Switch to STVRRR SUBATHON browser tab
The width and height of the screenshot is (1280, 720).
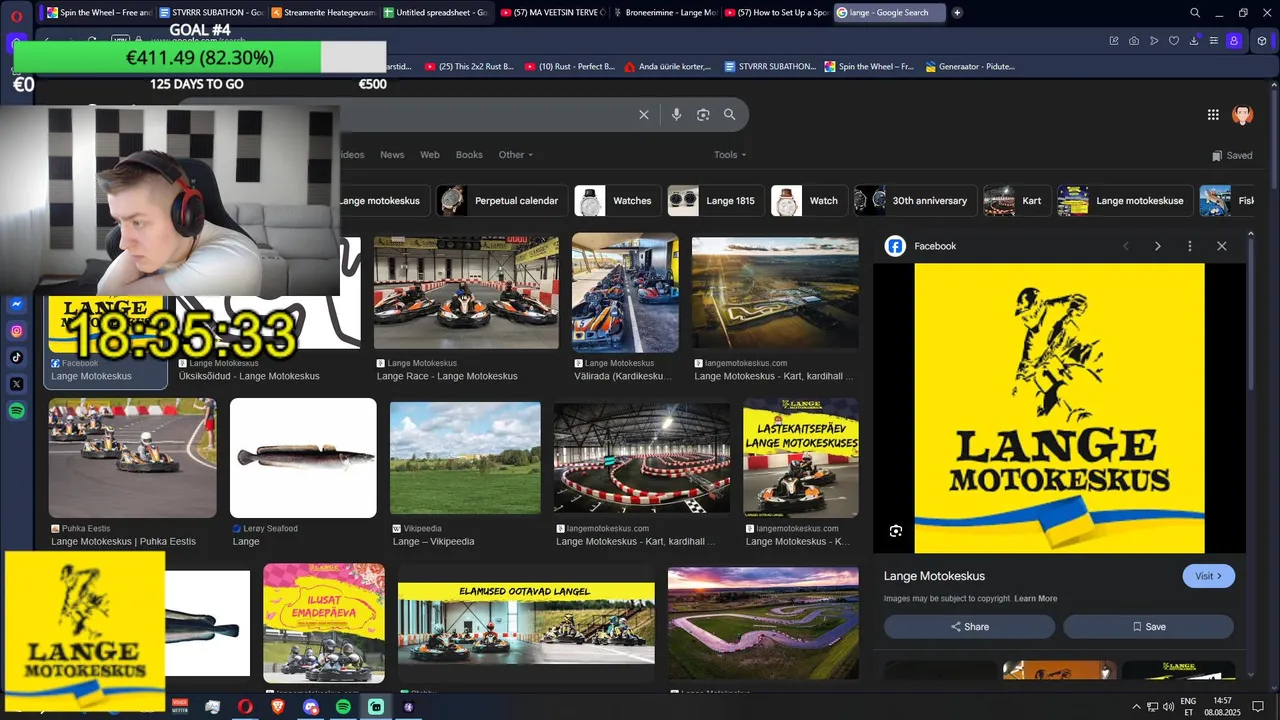coord(211,13)
